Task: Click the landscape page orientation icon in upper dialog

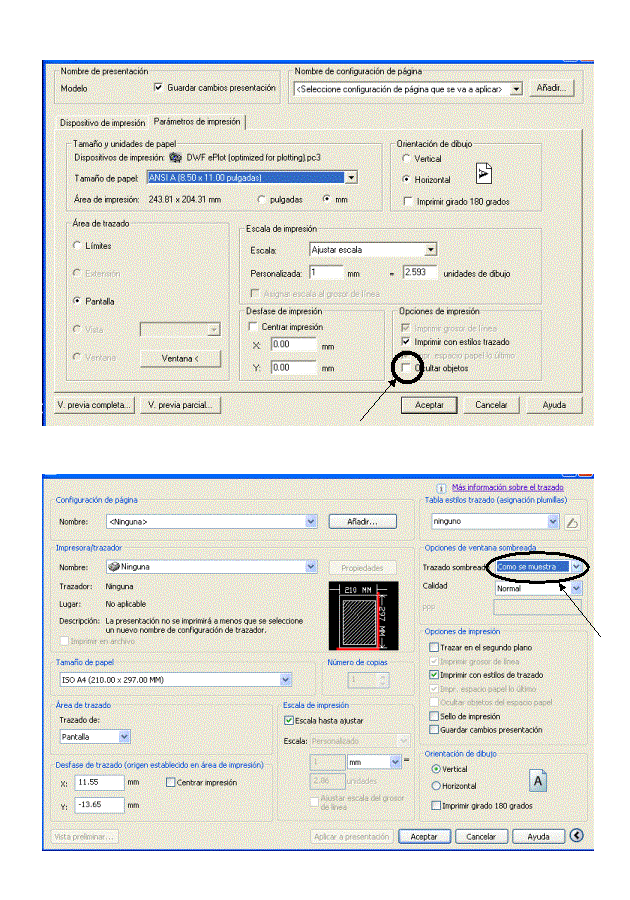Action: click(x=484, y=173)
